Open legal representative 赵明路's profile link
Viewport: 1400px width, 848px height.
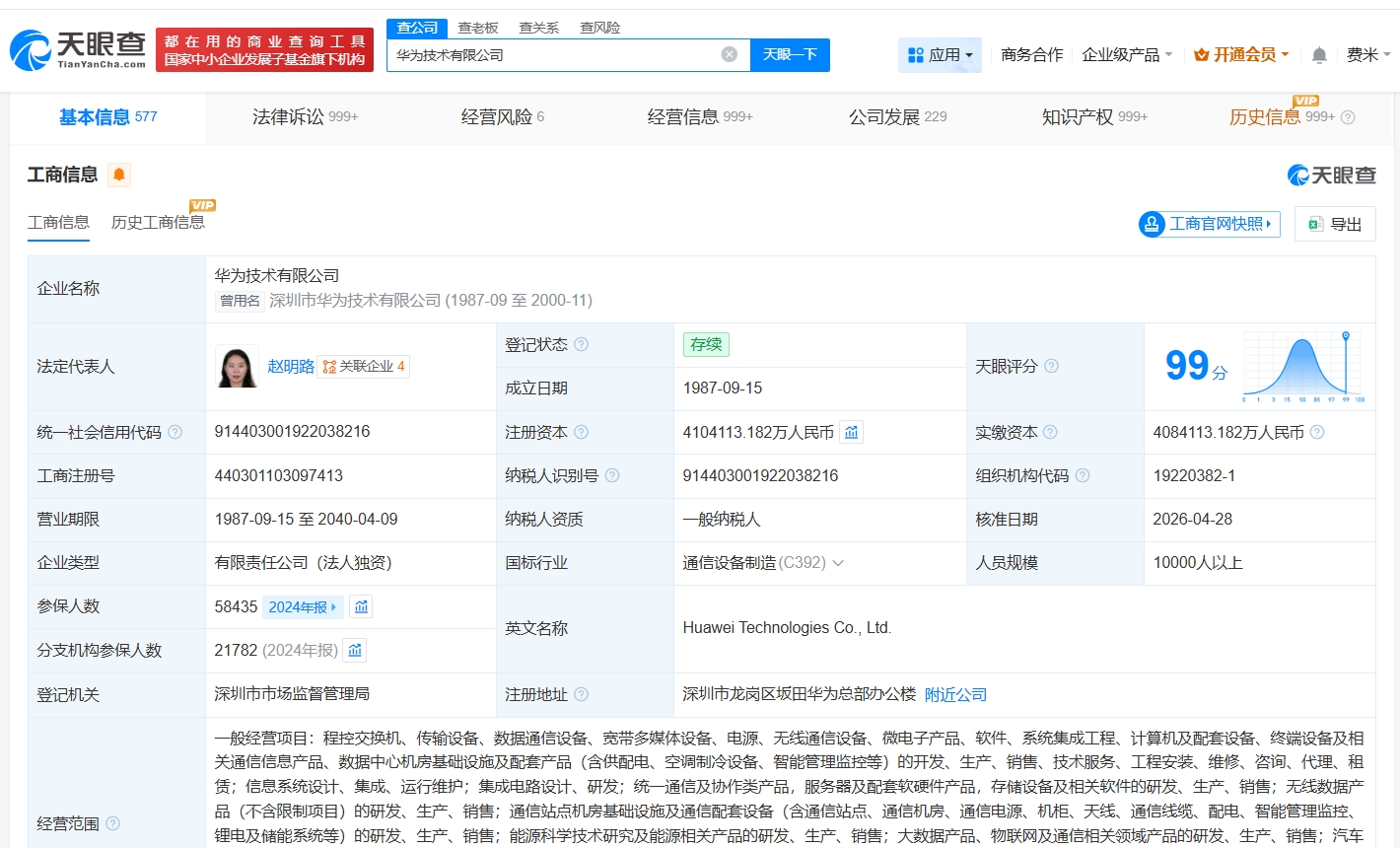291,367
